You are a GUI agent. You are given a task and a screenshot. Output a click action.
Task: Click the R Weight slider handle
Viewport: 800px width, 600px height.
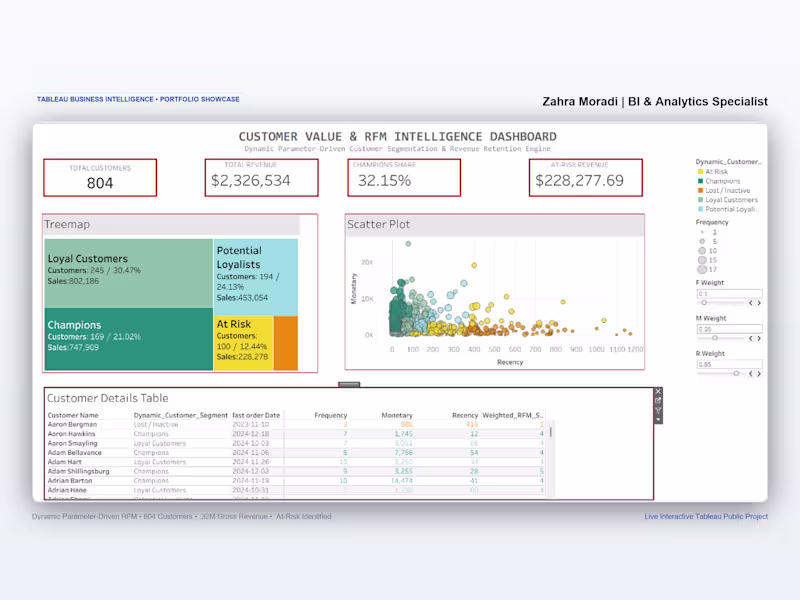(736, 373)
